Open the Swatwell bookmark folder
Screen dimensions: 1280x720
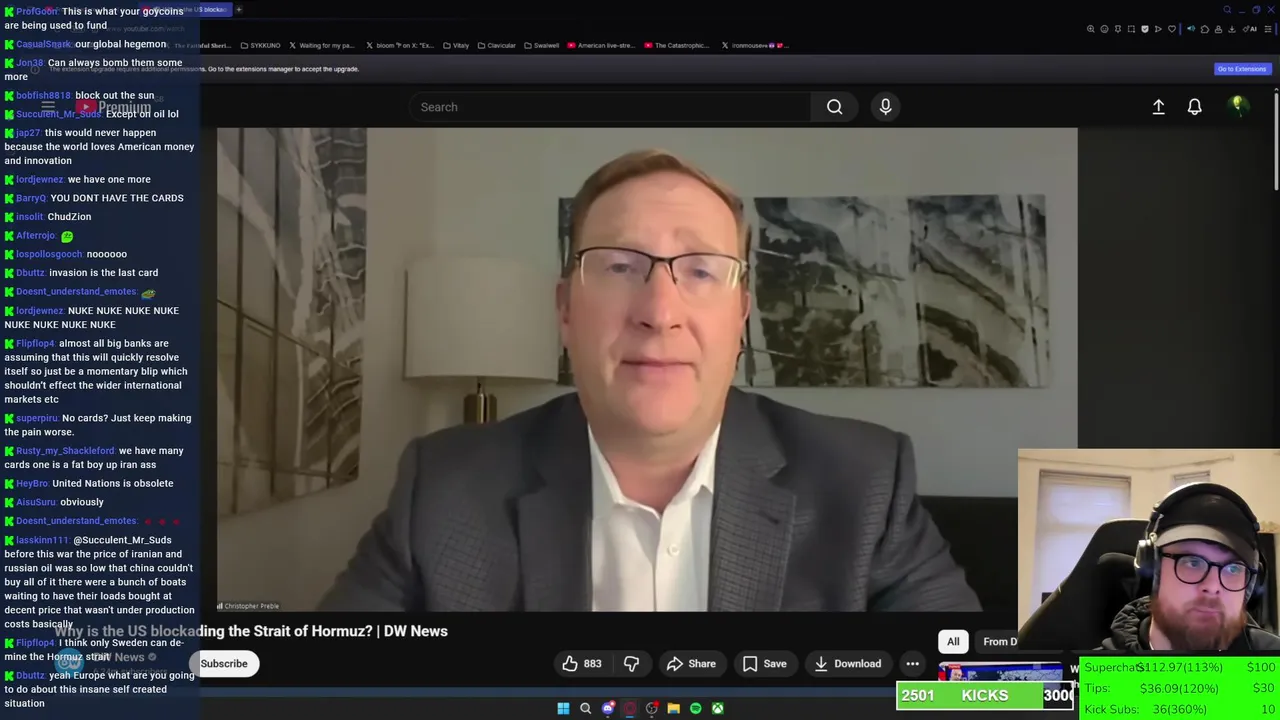click(x=541, y=45)
